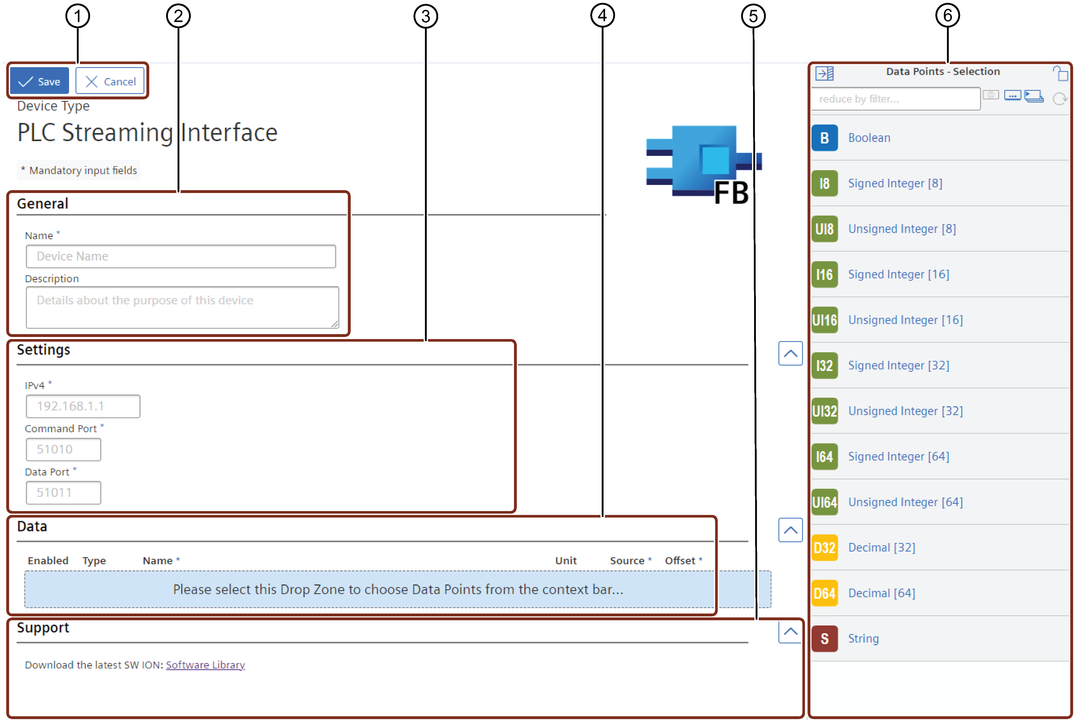The height and width of the screenshot is (723, 1077).
Task: Click the refresh arrow icon
Action: click(1060, 99)
